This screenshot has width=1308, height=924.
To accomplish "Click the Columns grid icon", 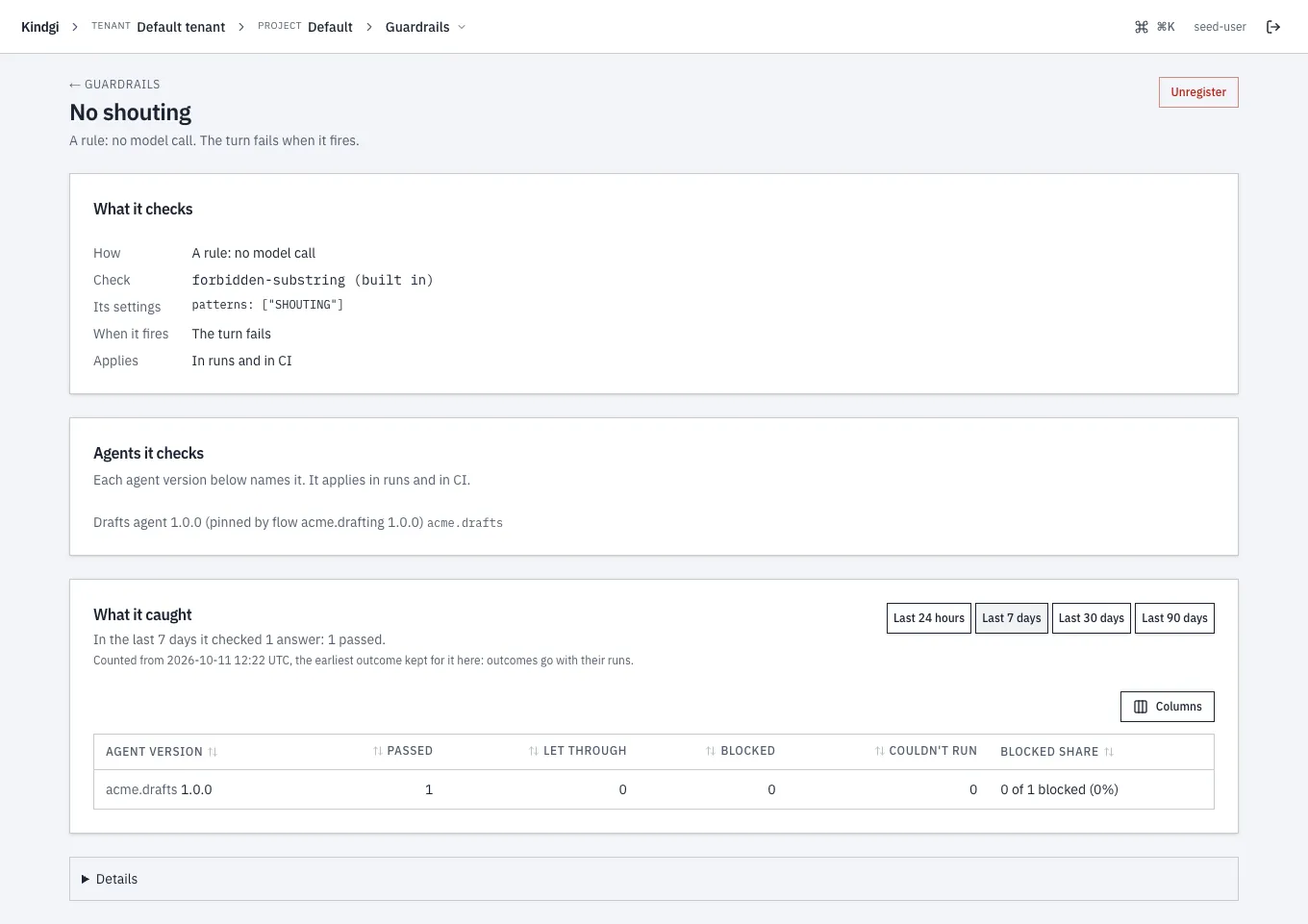I will 1141,707.
